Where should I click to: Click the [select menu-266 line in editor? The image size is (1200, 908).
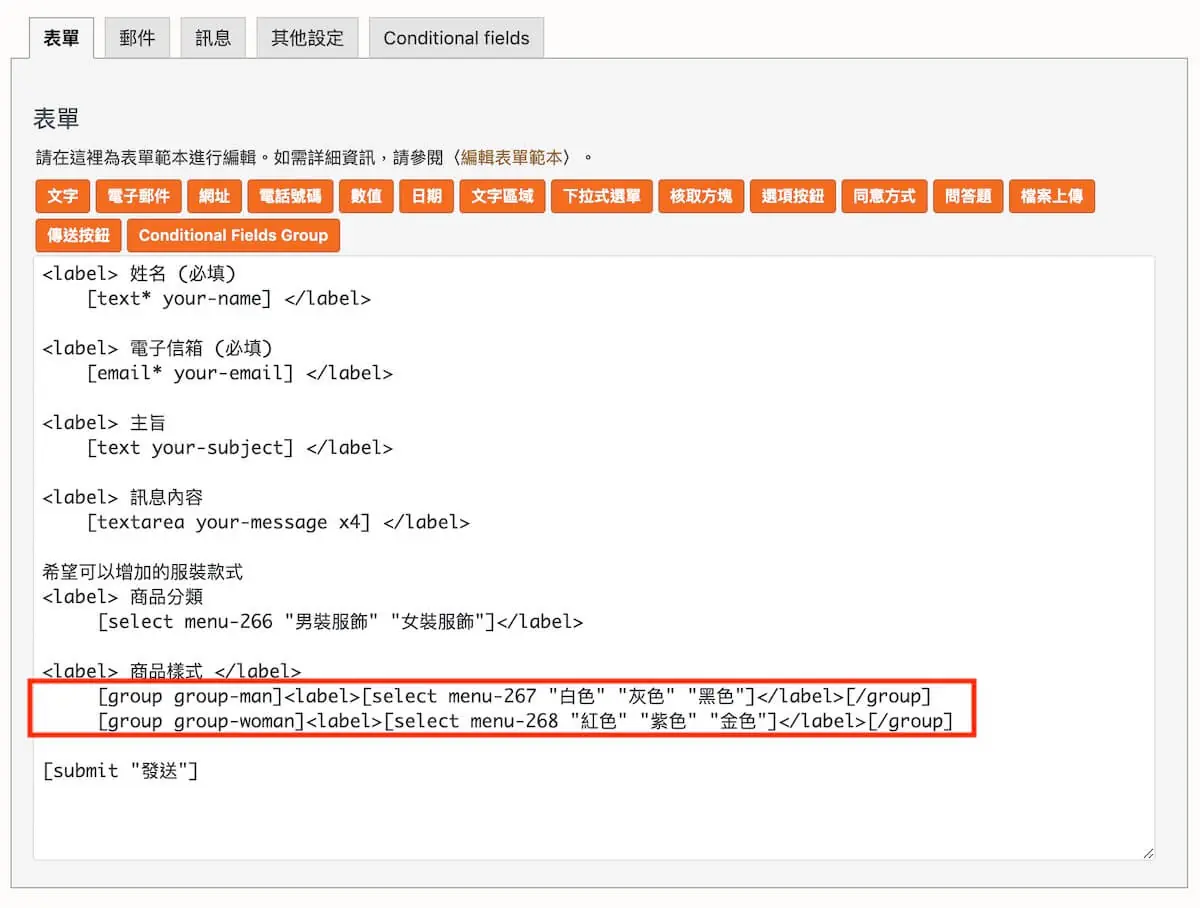[x=340, y=622]
